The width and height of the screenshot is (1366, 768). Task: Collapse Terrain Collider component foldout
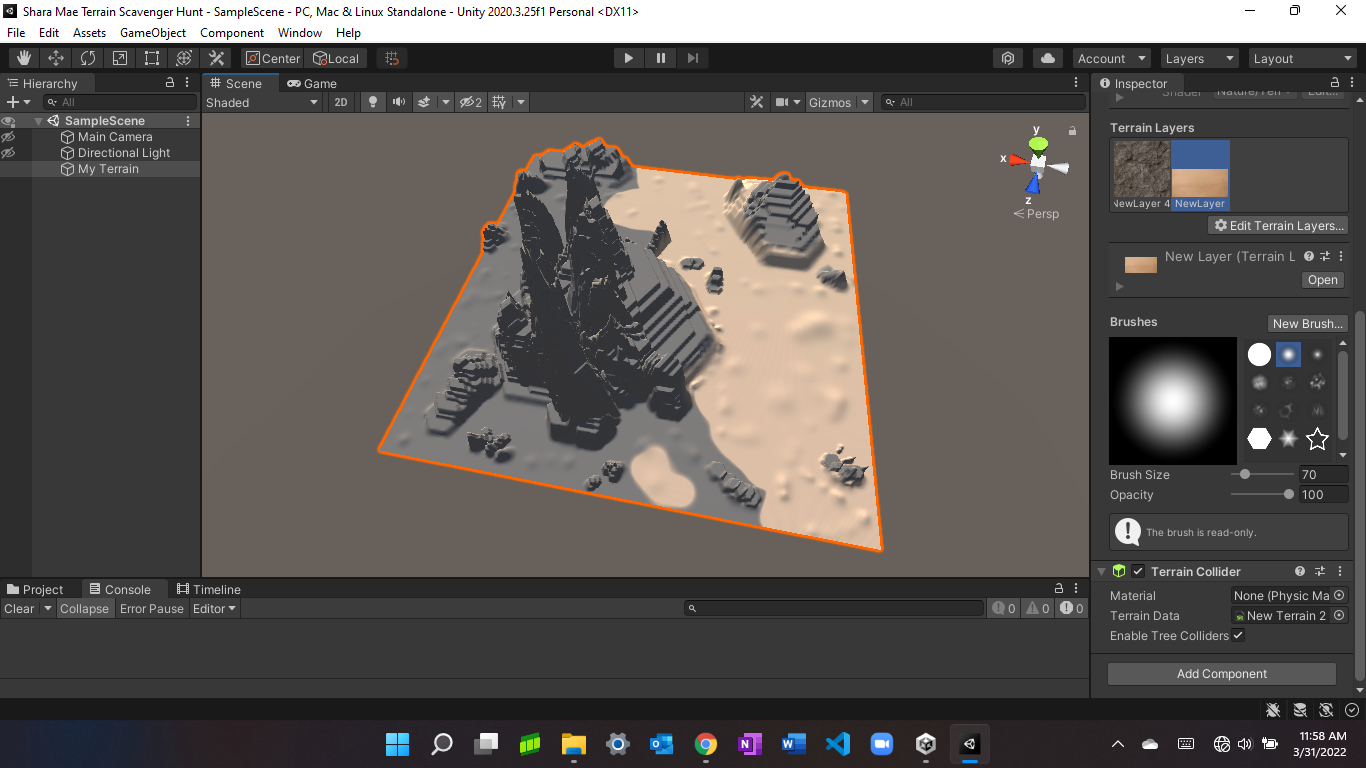(1101, 571)
